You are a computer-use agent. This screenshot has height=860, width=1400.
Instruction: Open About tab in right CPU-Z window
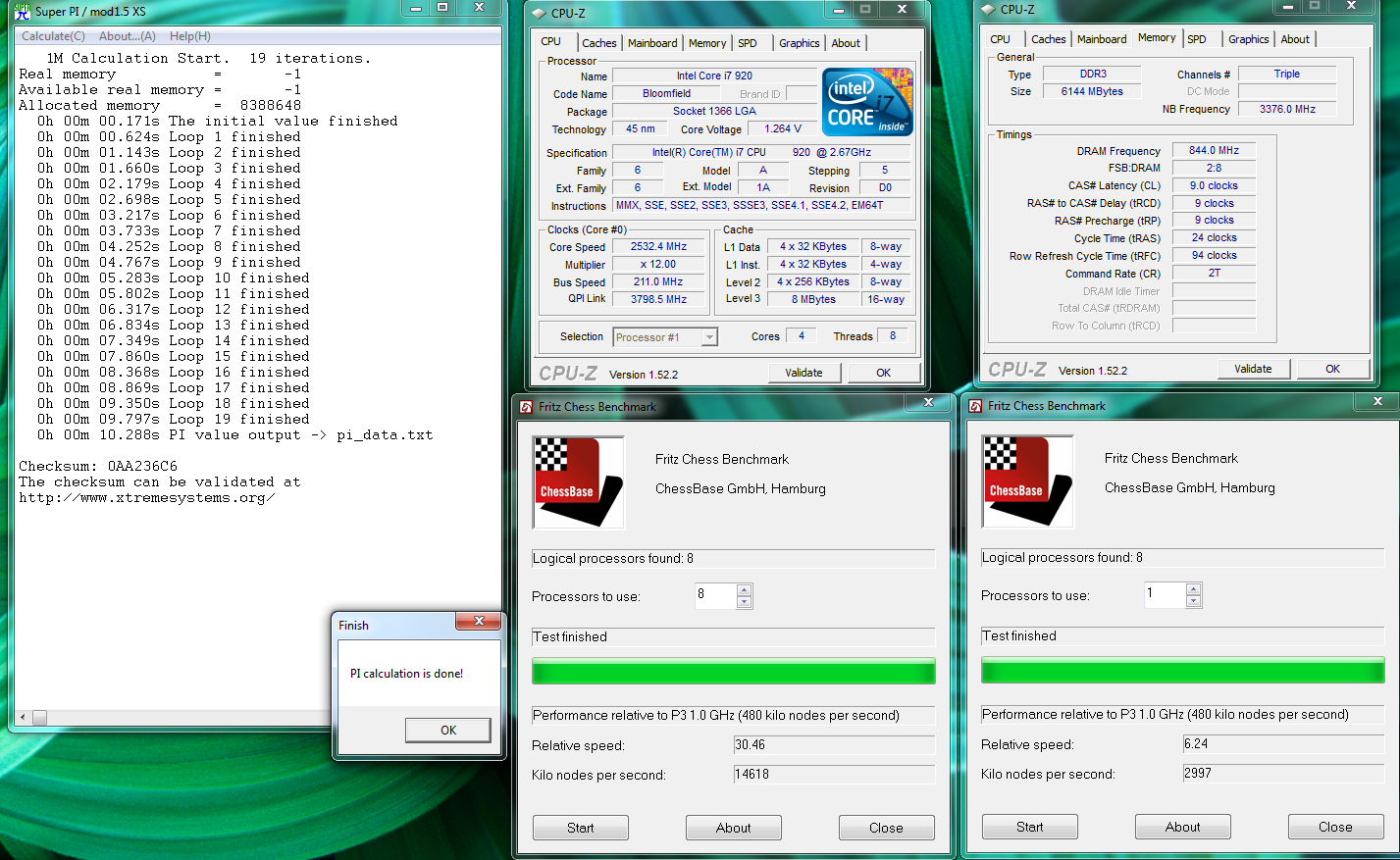[1295, 39]
